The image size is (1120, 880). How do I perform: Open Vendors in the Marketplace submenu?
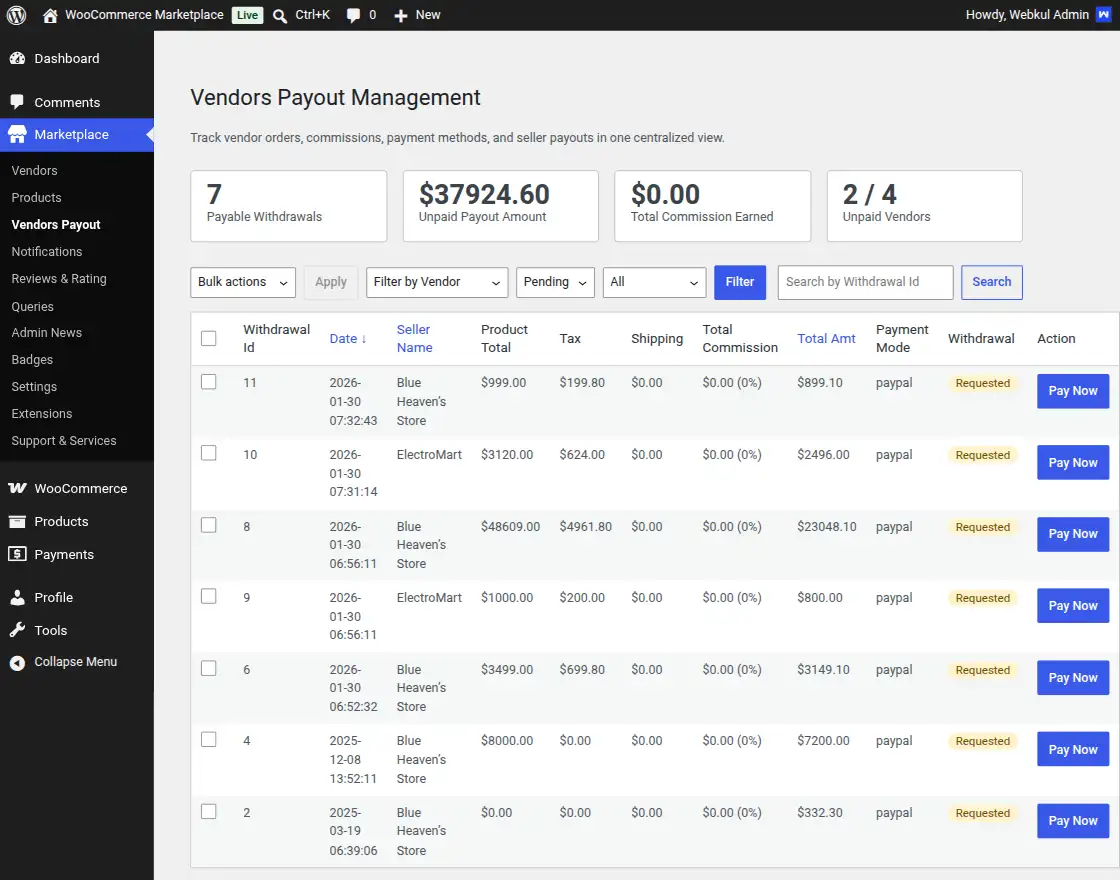(34, 171)
